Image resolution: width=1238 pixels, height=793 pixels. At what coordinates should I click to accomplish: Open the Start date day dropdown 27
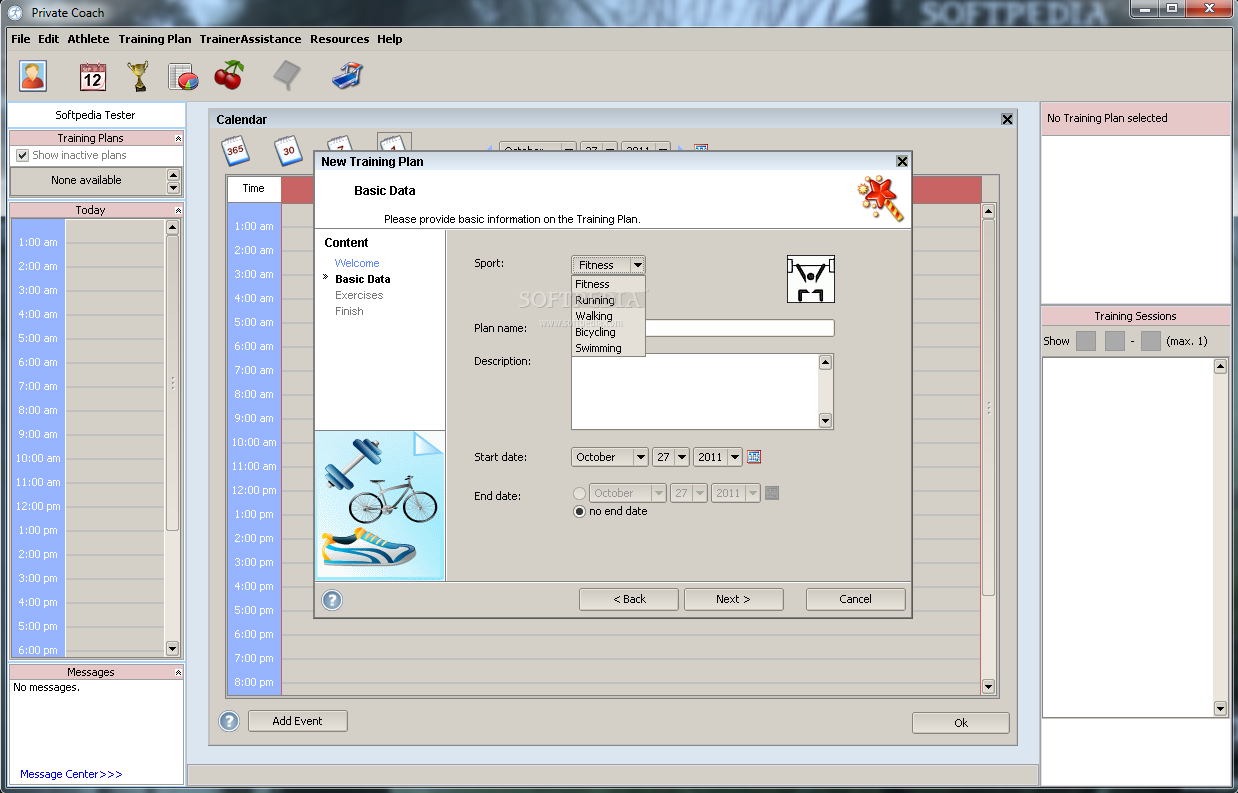[x=671, y=457]
